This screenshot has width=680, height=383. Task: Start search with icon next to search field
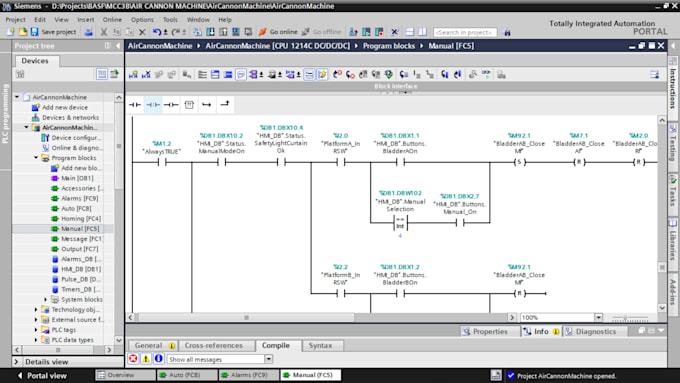tap(506, 32)
